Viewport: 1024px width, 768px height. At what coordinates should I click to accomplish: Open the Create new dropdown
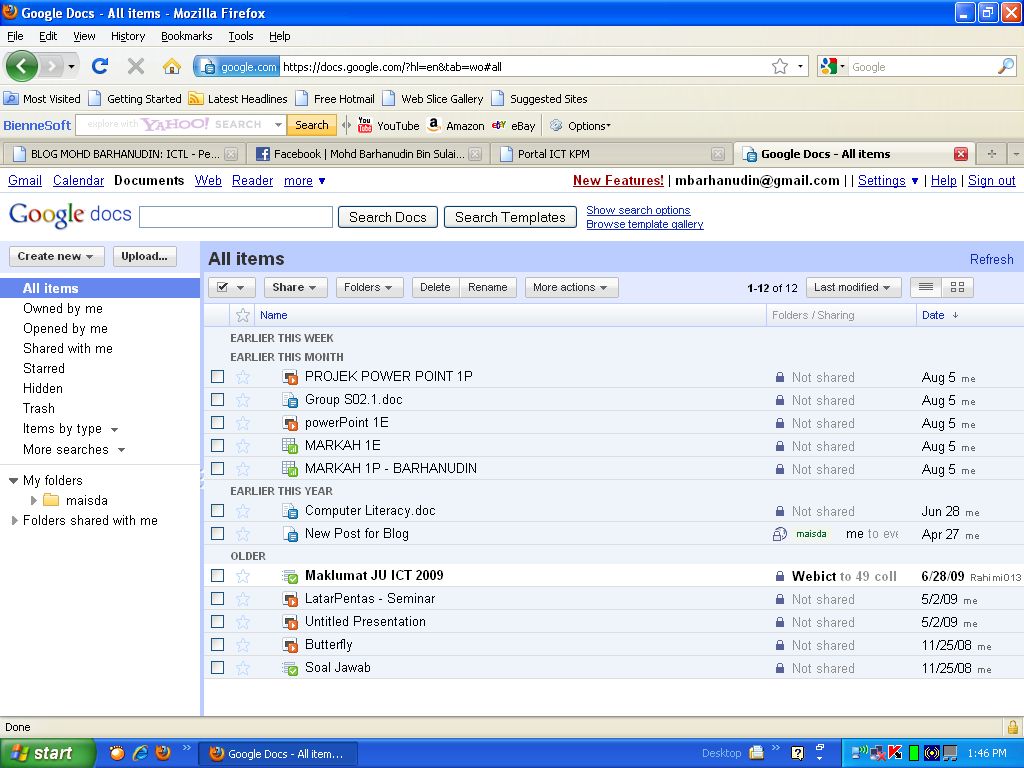pyautogui.click(x=56, y=256)
